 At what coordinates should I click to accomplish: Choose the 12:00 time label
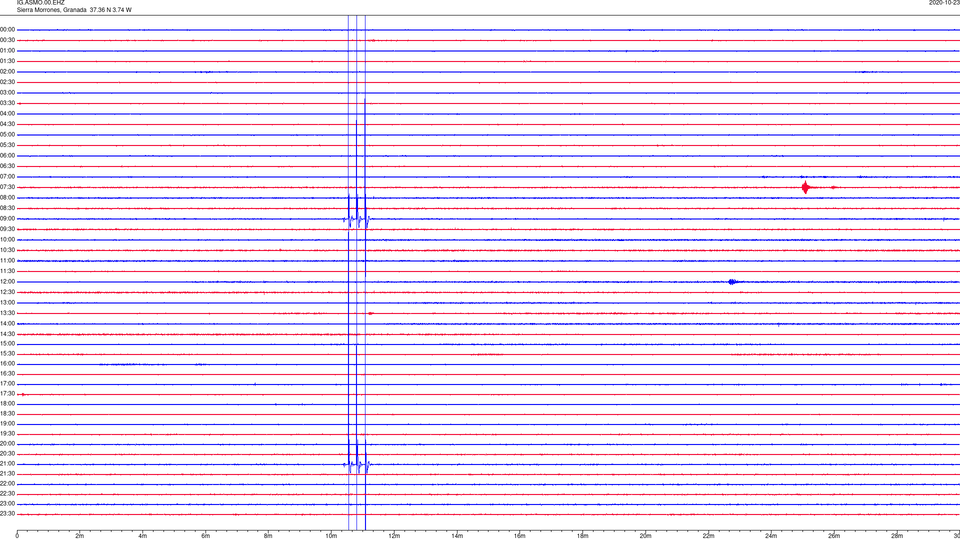(7, 282)
